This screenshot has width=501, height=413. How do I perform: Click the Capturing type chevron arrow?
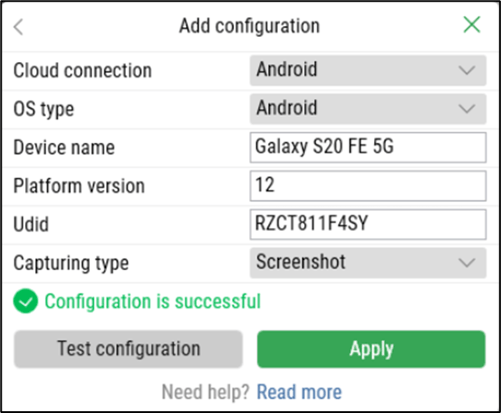[467, 263]
